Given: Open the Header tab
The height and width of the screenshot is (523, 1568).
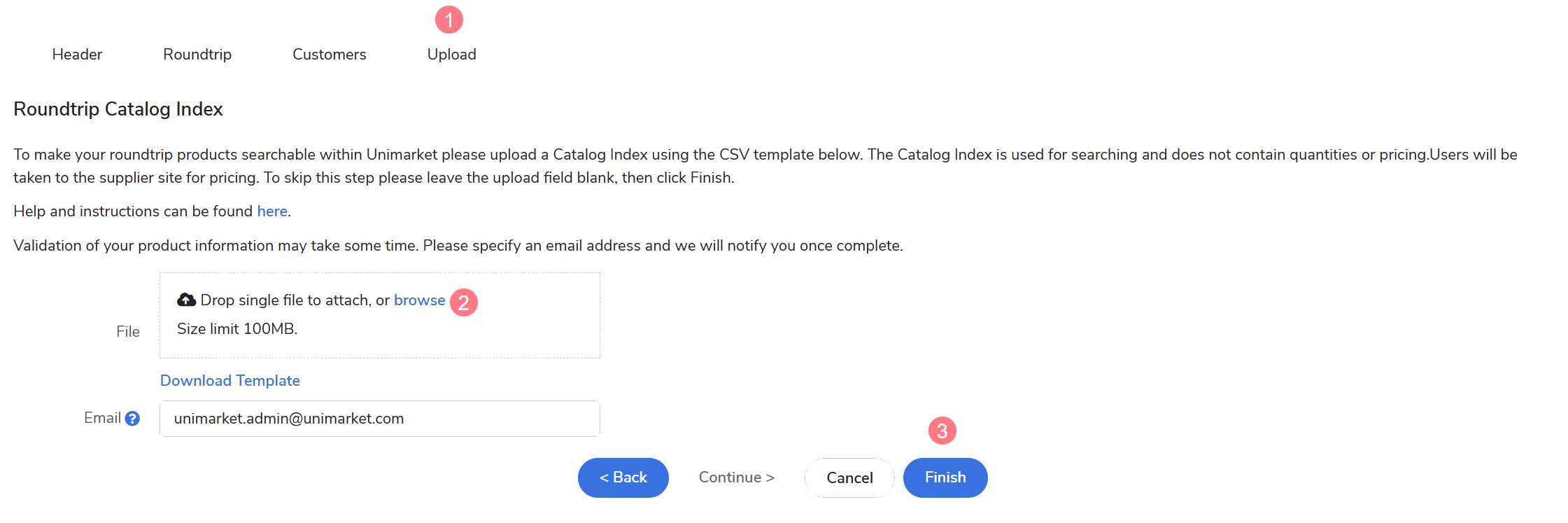Looking at the screenshot, I should click(77, 55).
